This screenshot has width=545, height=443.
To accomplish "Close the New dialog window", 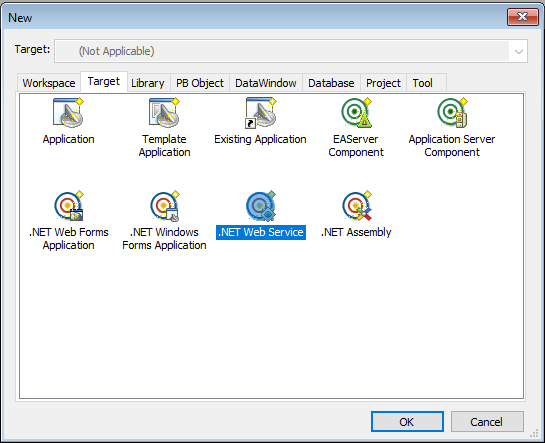I will pos(523,17).
